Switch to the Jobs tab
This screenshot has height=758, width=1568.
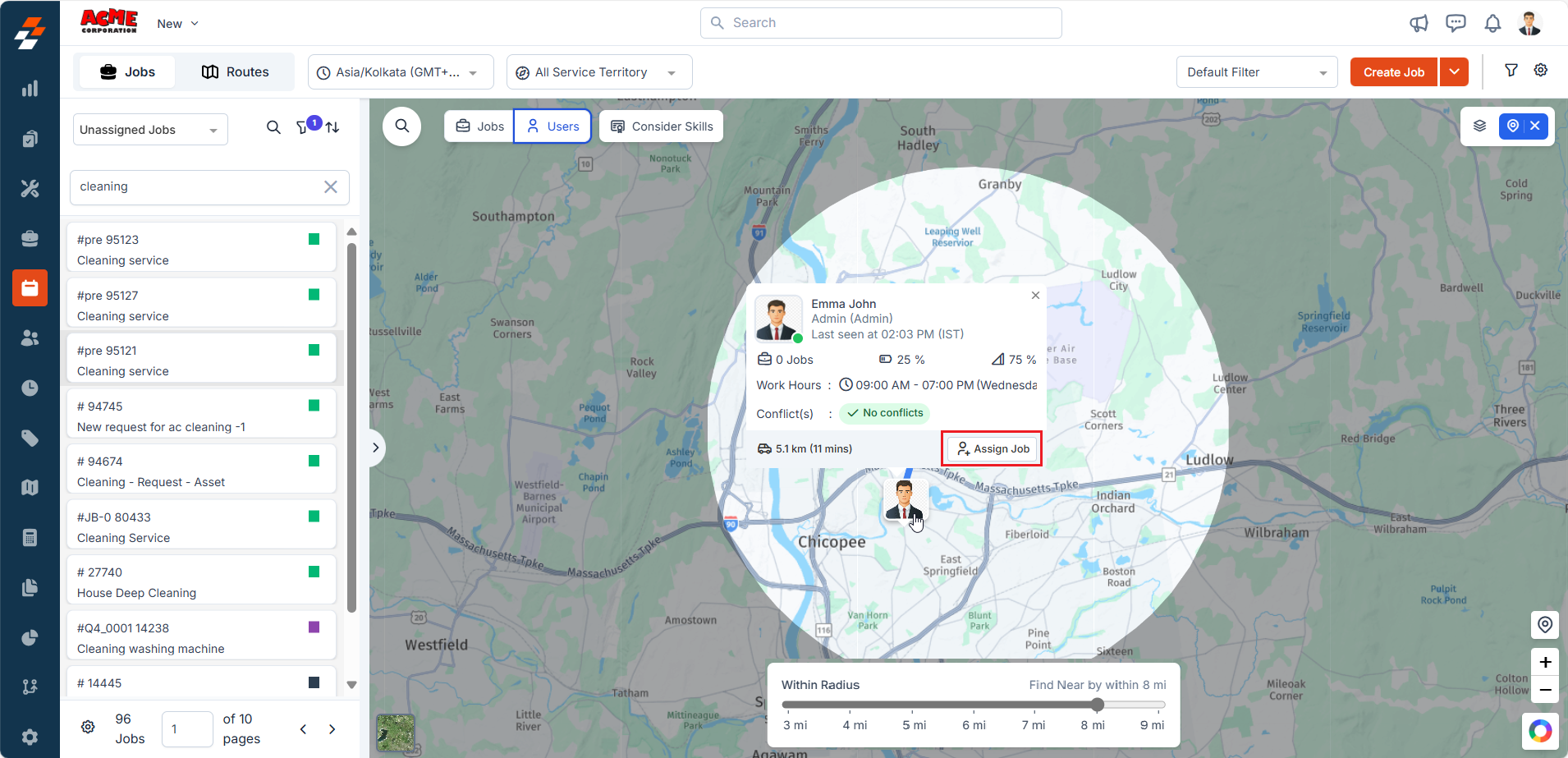[126, 72]
